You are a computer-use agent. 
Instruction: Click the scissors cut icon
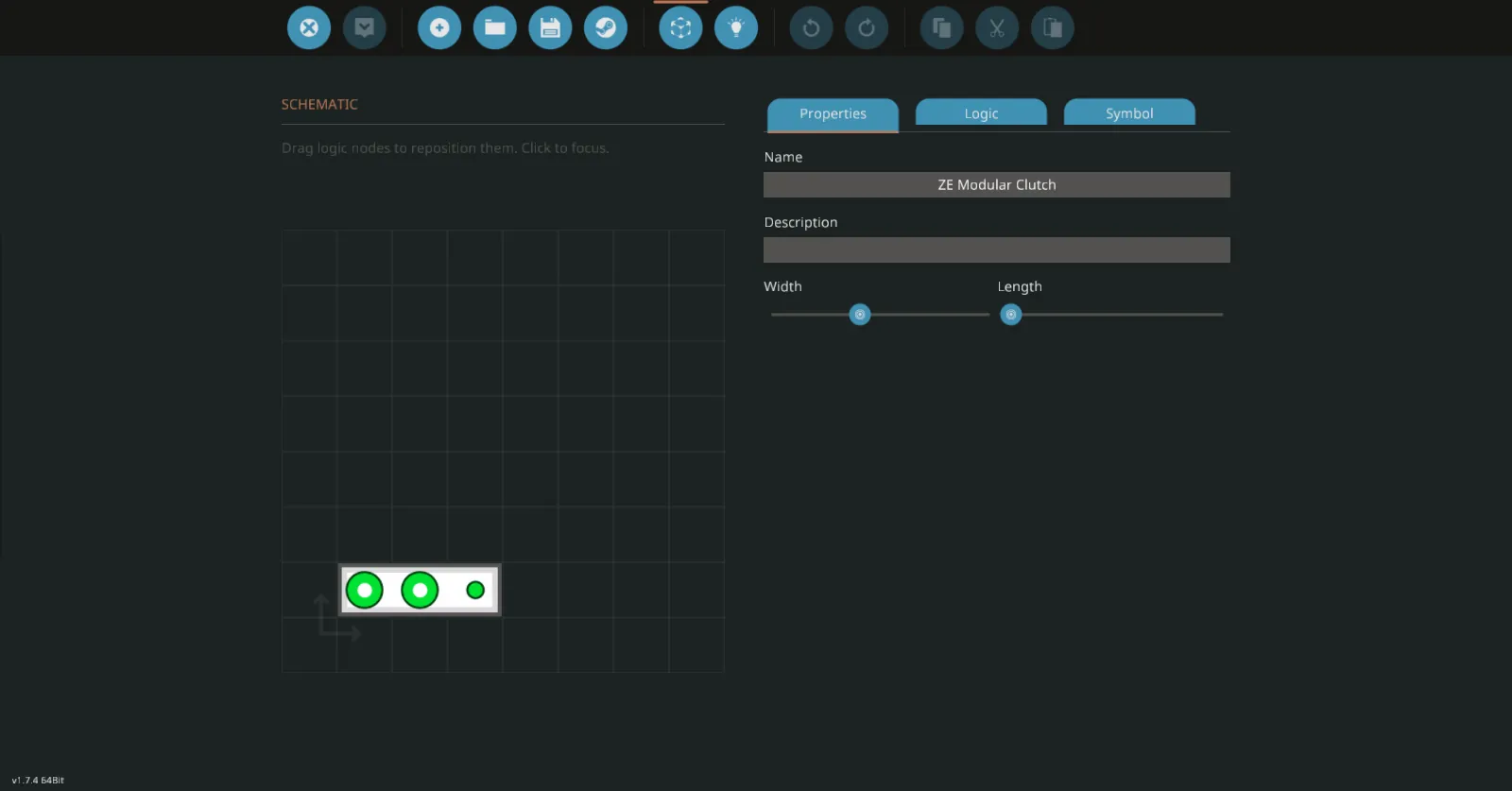(997, 27)
